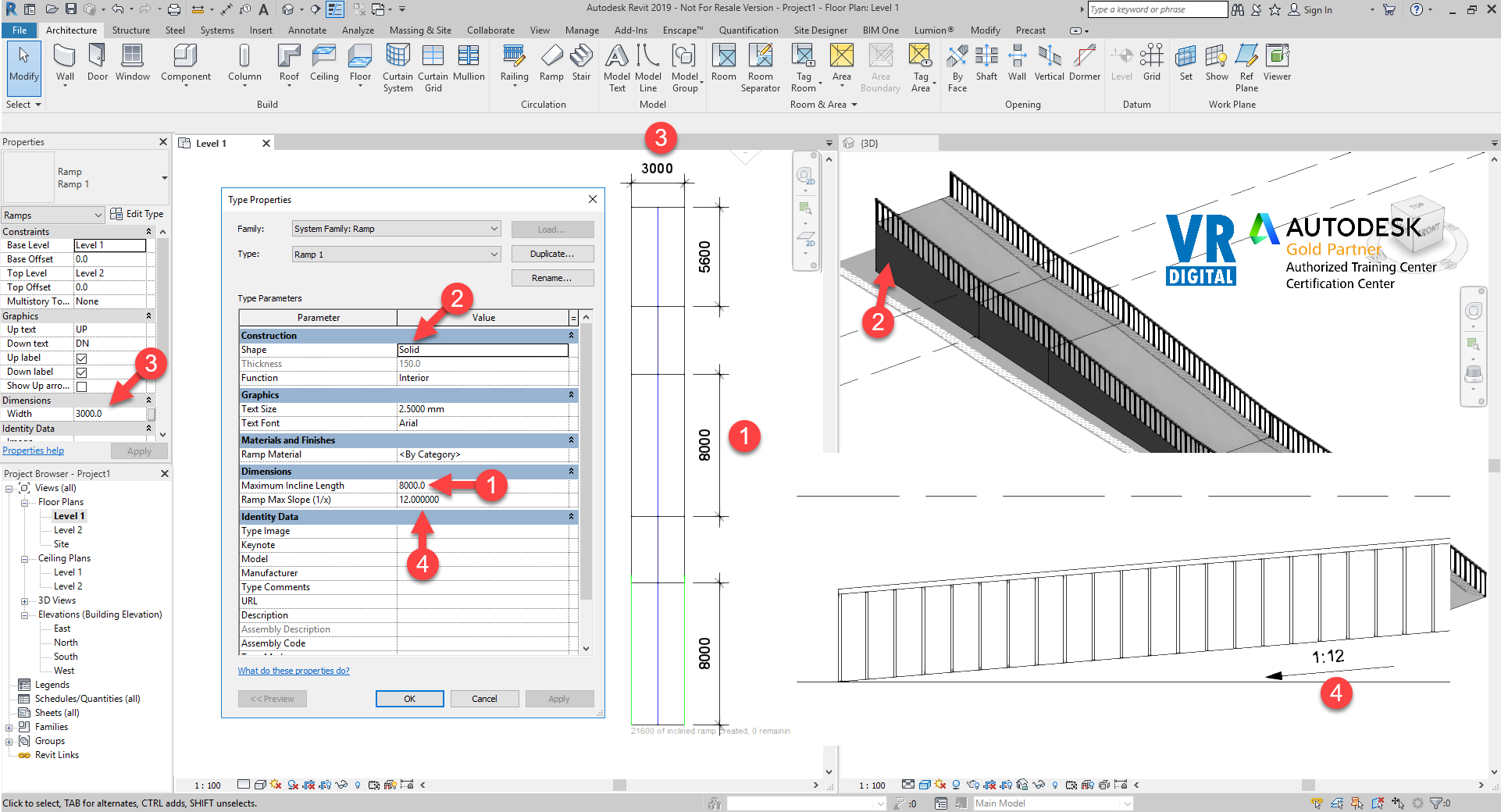Select the Wall tool
This screenshot has height=812, width=1501.
coord(65,63)
